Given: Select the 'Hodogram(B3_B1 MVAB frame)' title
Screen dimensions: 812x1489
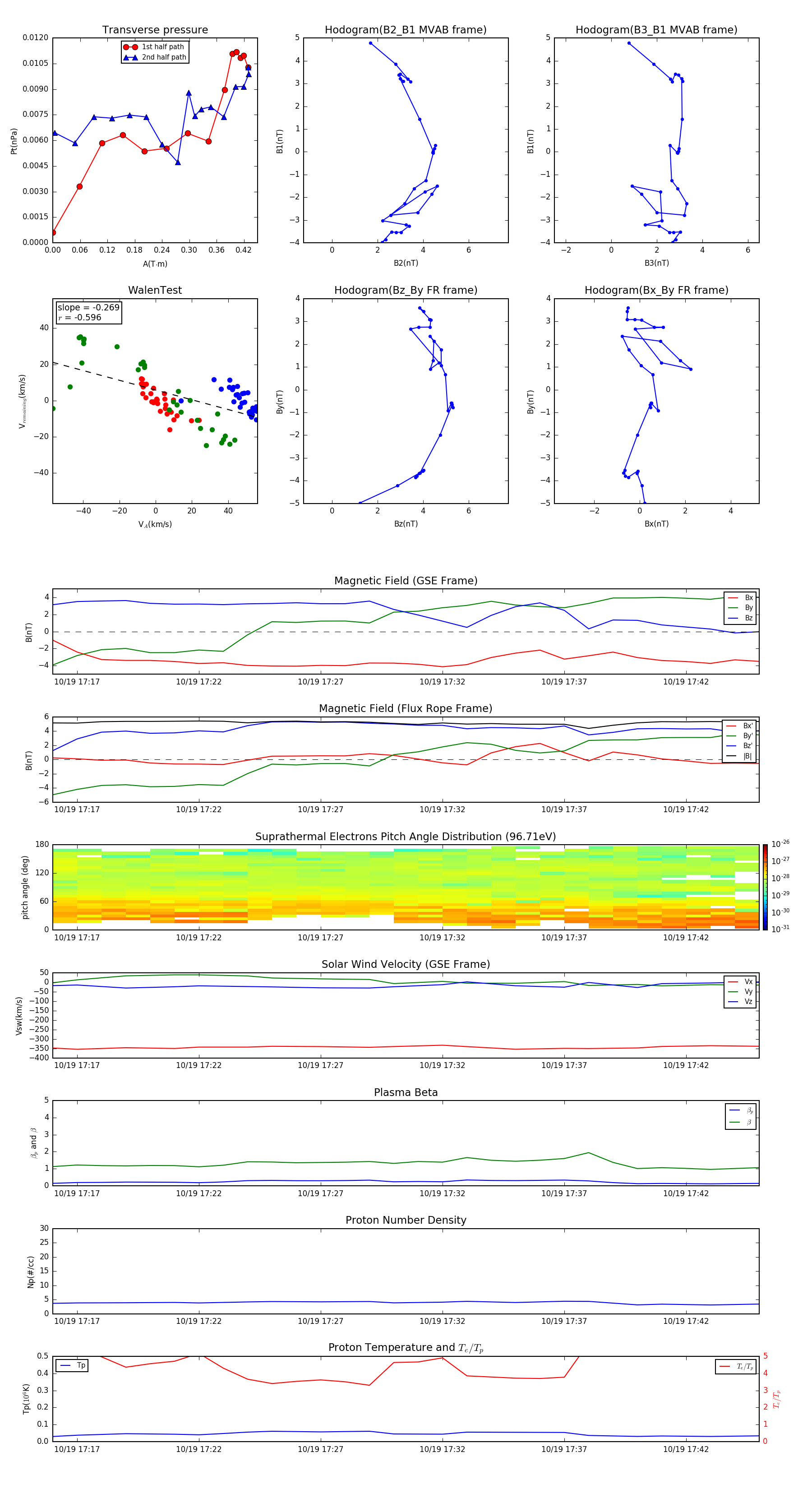Looking at the screenshot, I should 656,30.
